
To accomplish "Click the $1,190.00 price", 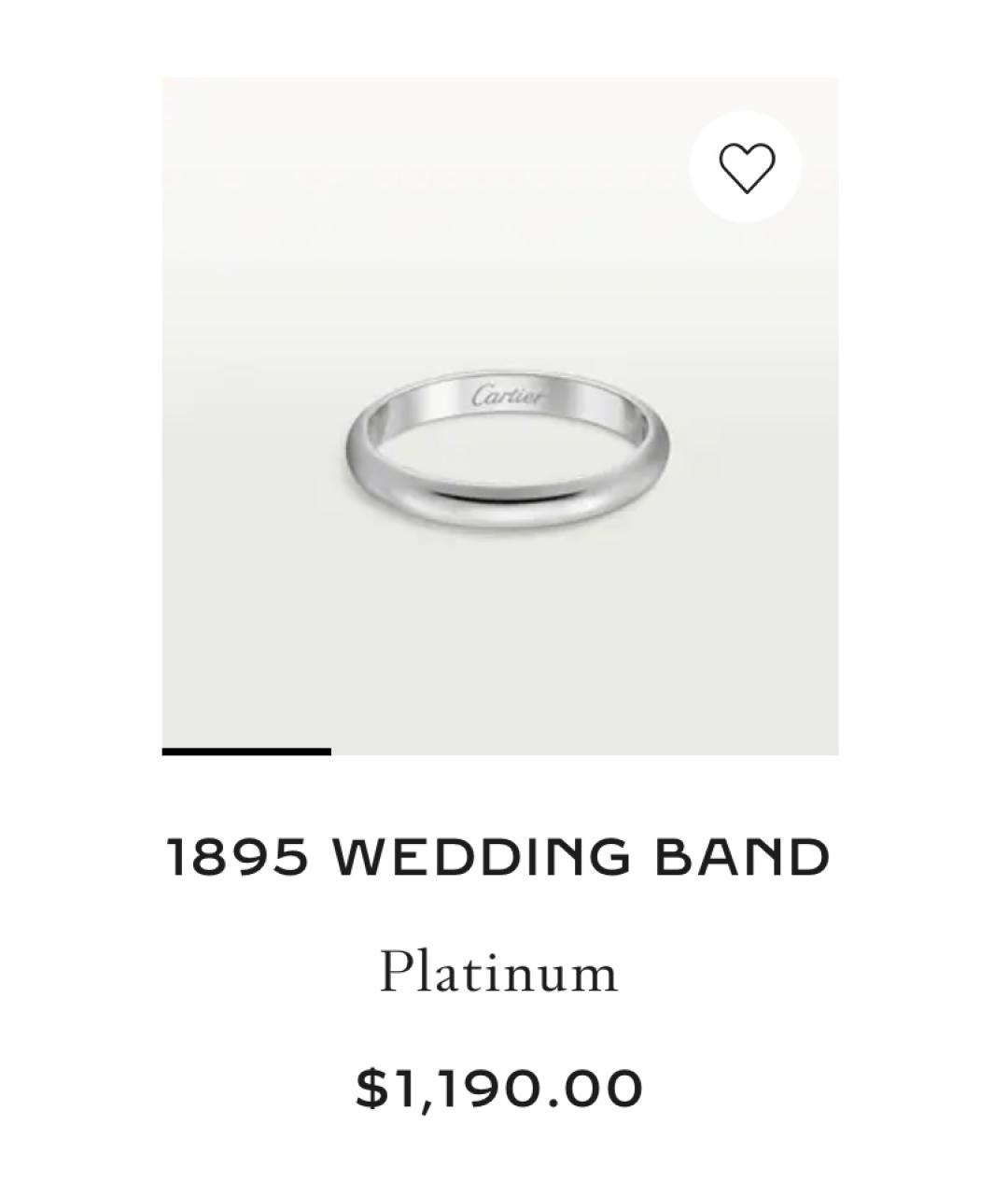I will pos(499,1089).
